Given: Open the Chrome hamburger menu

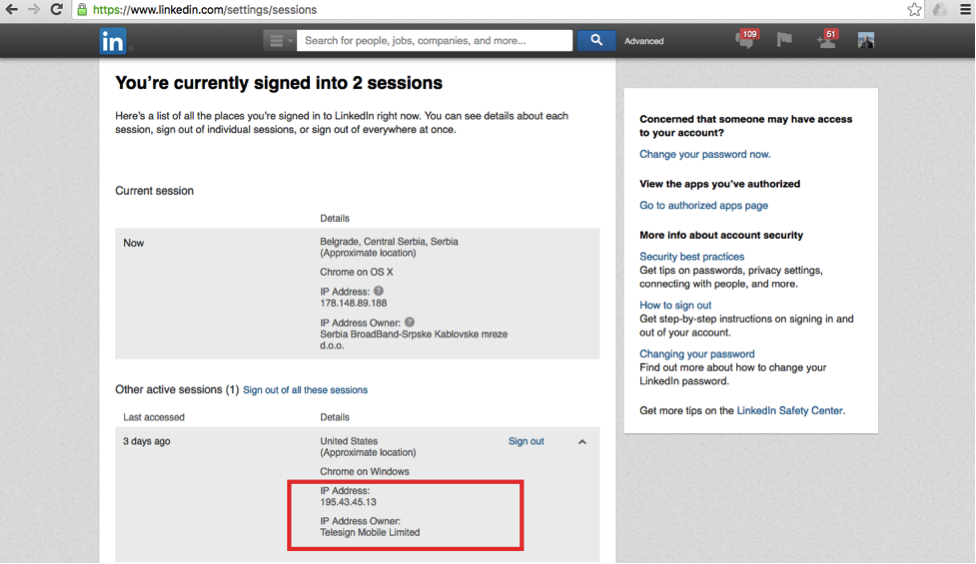Looking at the screenshot, I should 965,9.
